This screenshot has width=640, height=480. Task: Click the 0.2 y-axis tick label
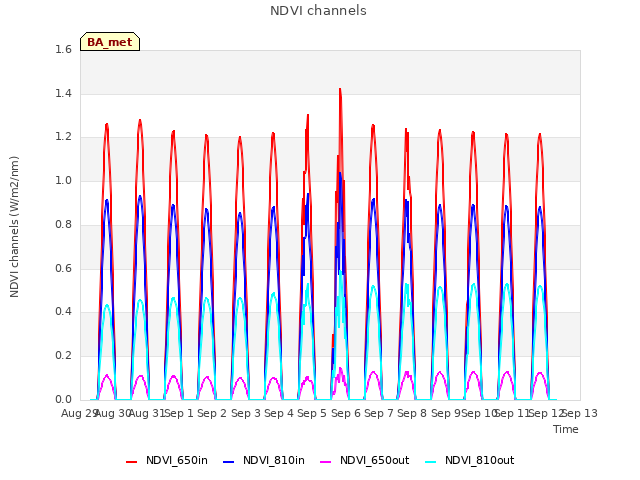(x=63, y=356)
